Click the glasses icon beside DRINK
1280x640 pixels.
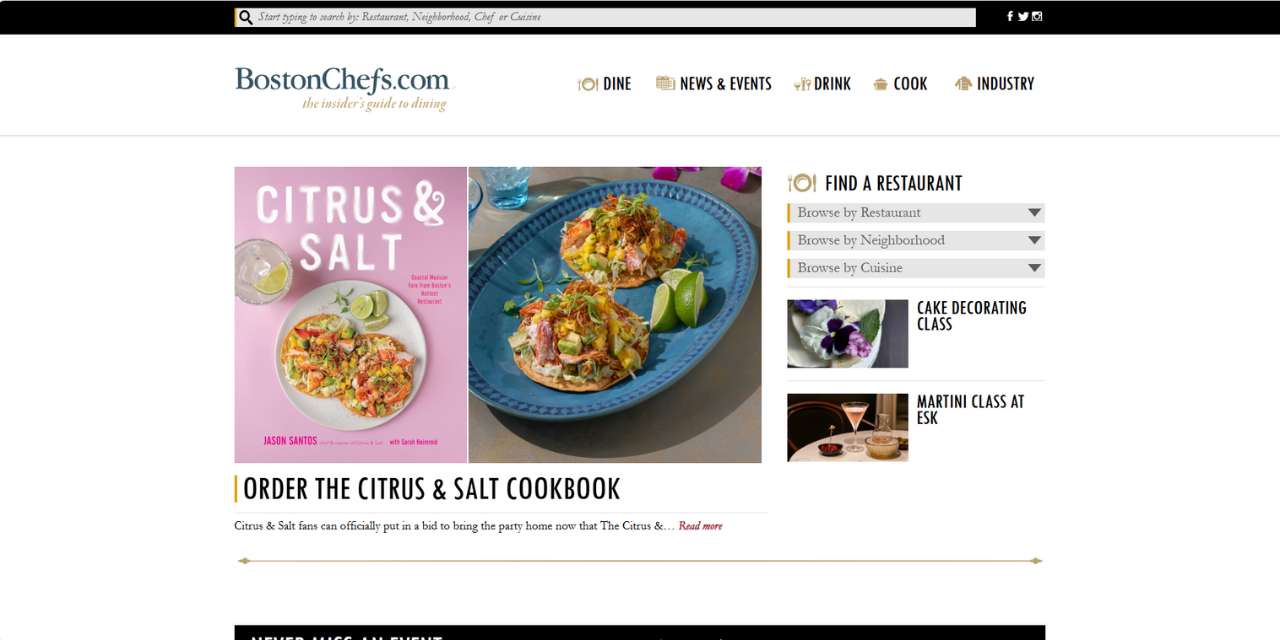click(802, 84)
